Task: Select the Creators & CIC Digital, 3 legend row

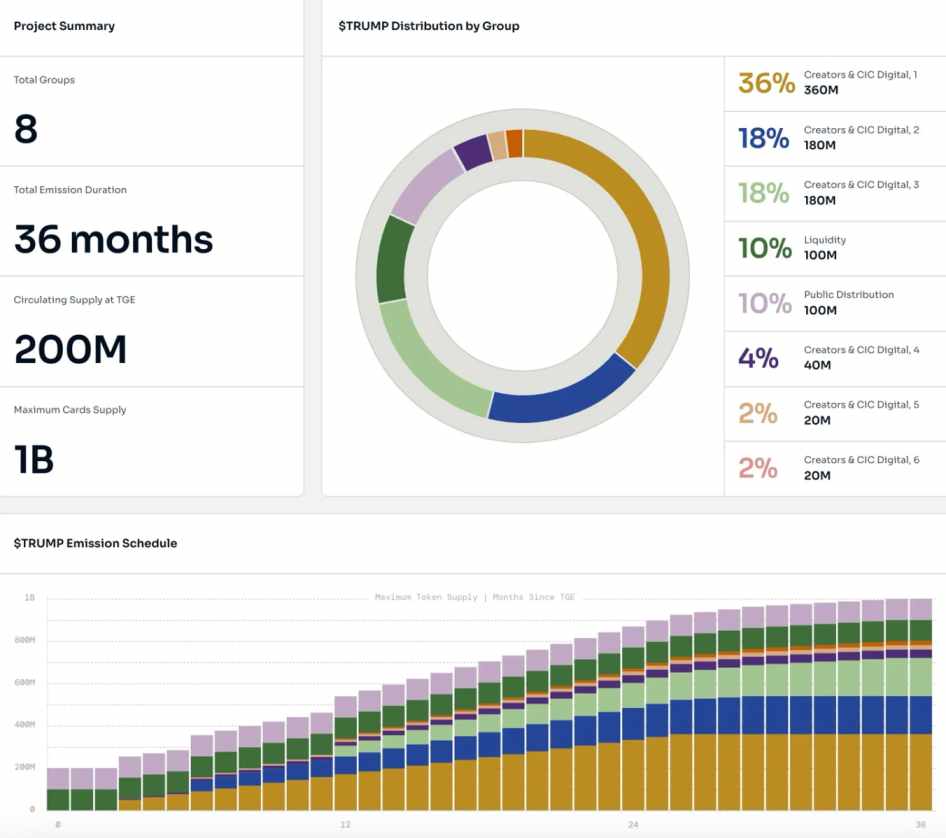Action: pyautogui.click(x=835, y=194)
